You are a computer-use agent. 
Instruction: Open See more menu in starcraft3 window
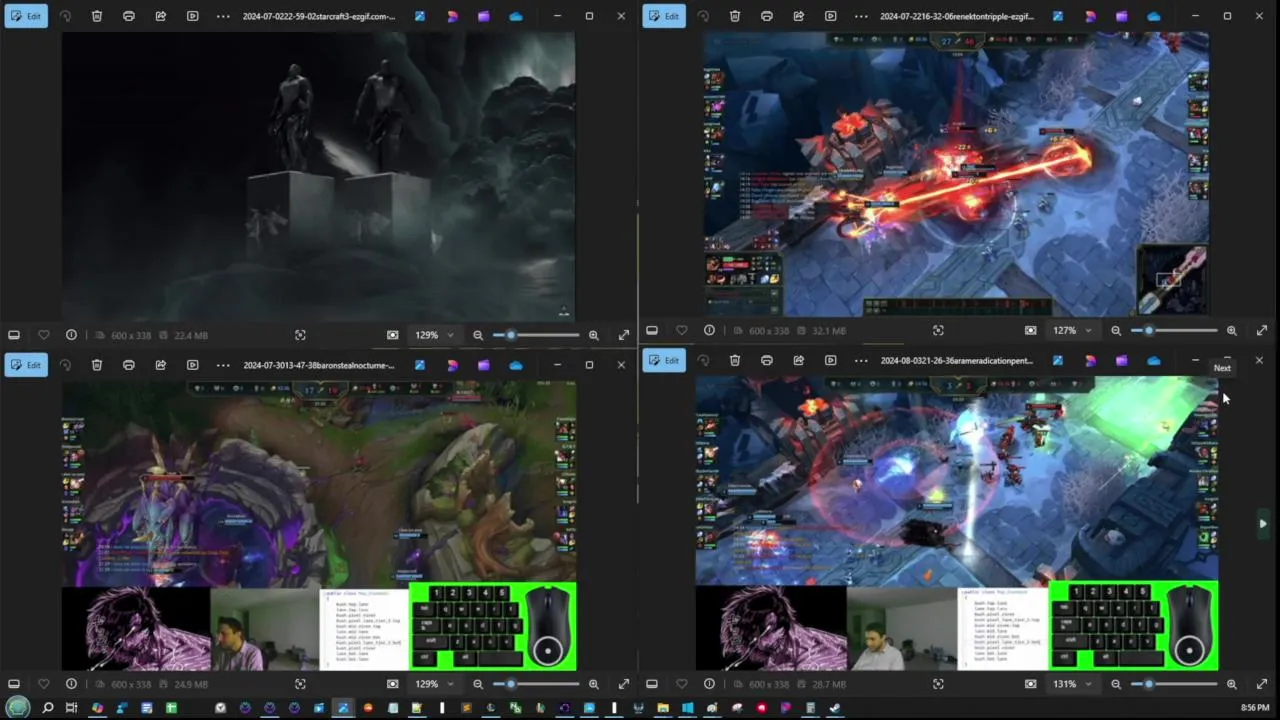click(223, 16)
